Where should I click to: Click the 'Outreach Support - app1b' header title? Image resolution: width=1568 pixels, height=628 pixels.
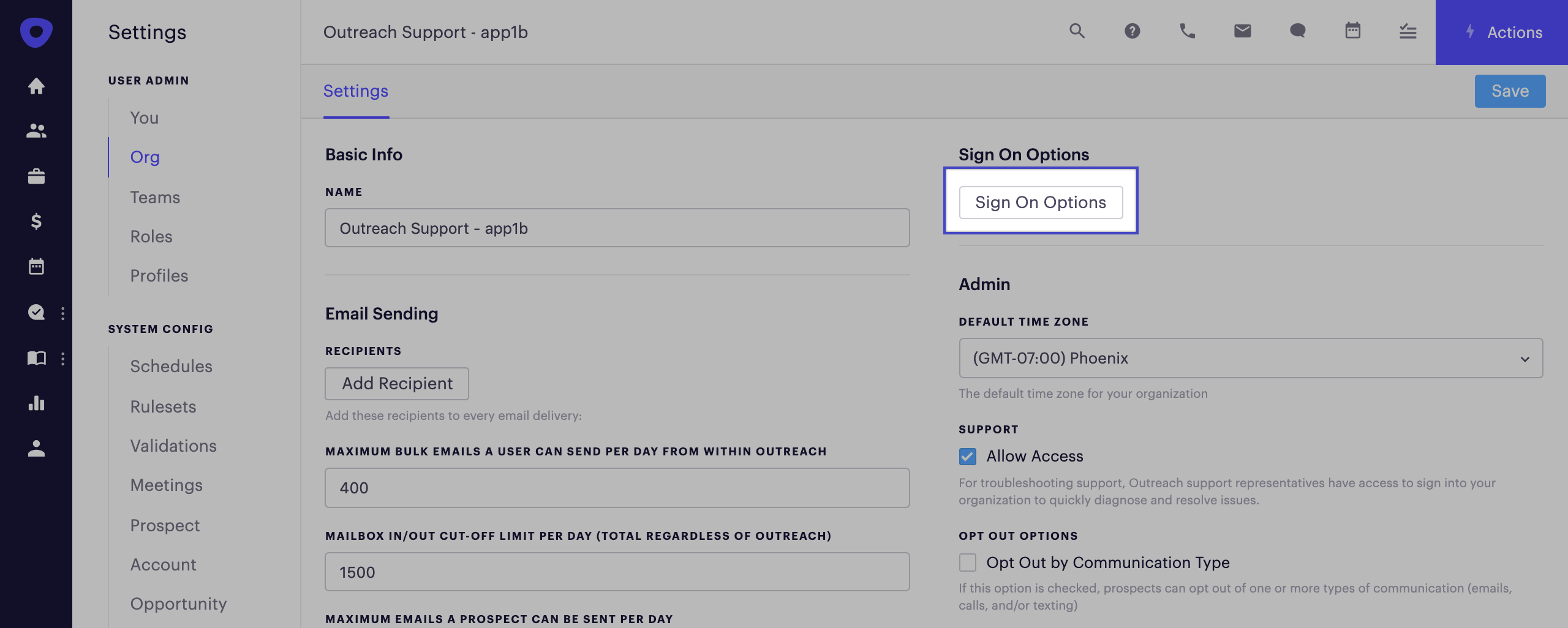[426, 32]
